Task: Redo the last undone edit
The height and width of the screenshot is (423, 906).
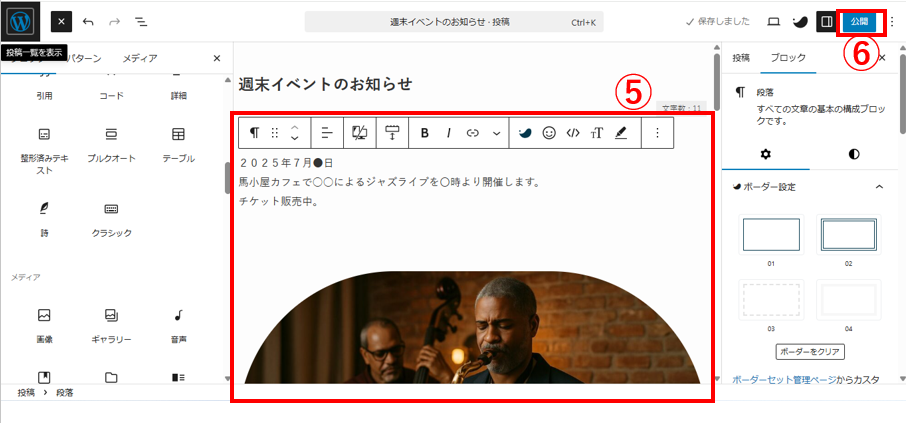Action: click(114, 22)
